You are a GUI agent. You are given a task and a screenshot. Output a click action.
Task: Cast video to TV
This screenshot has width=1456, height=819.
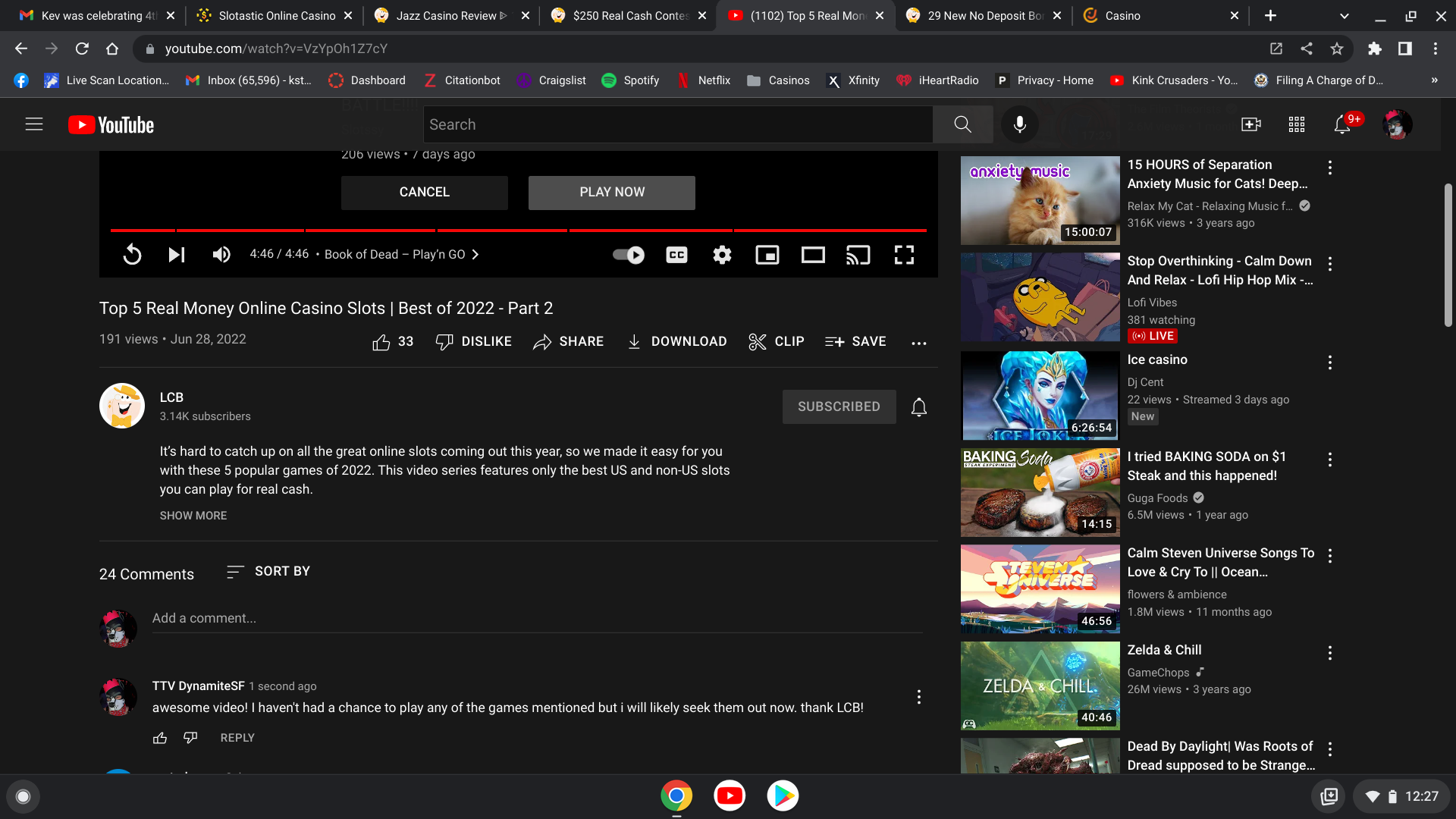tap(858, 255)
